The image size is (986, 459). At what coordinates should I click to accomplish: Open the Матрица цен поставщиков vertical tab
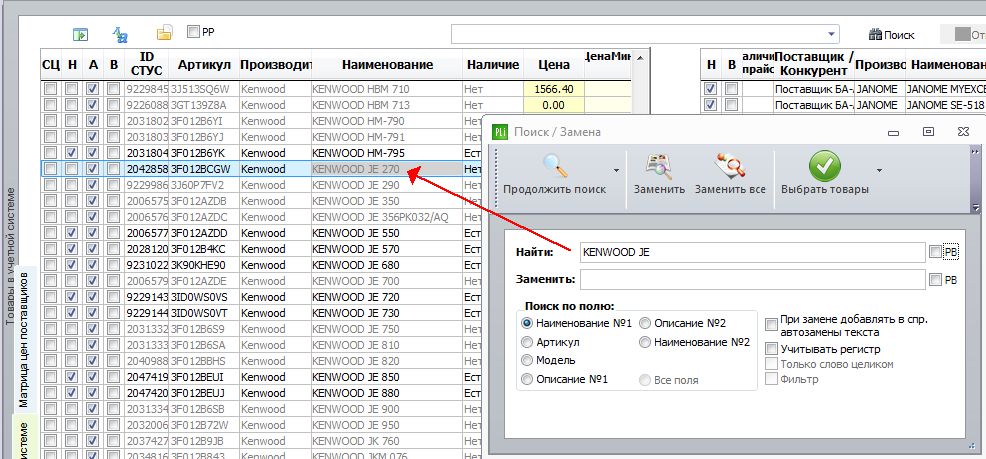[x=24, y=340]
